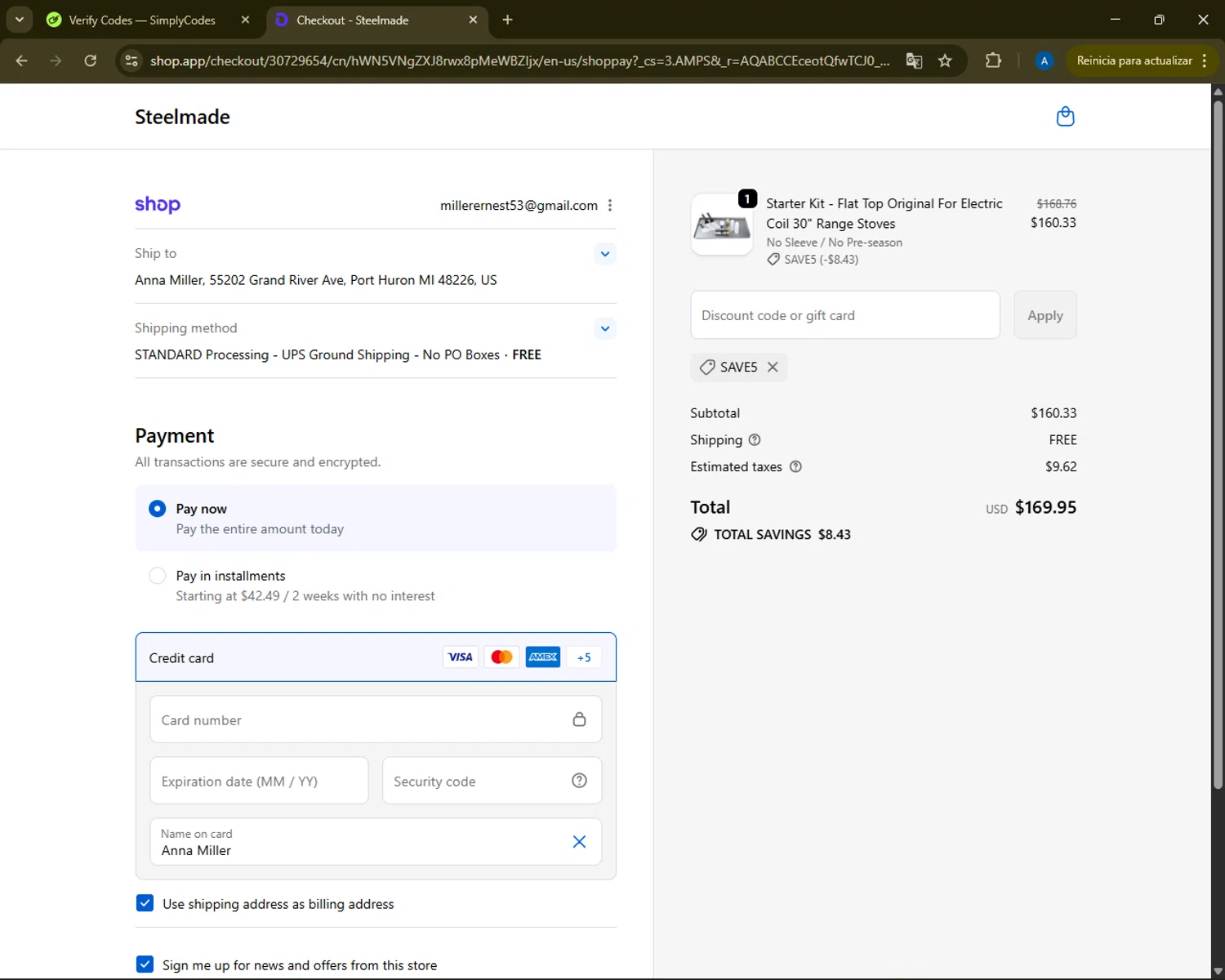Focus the Expiration date (MM / YY) field

(259, 781)
